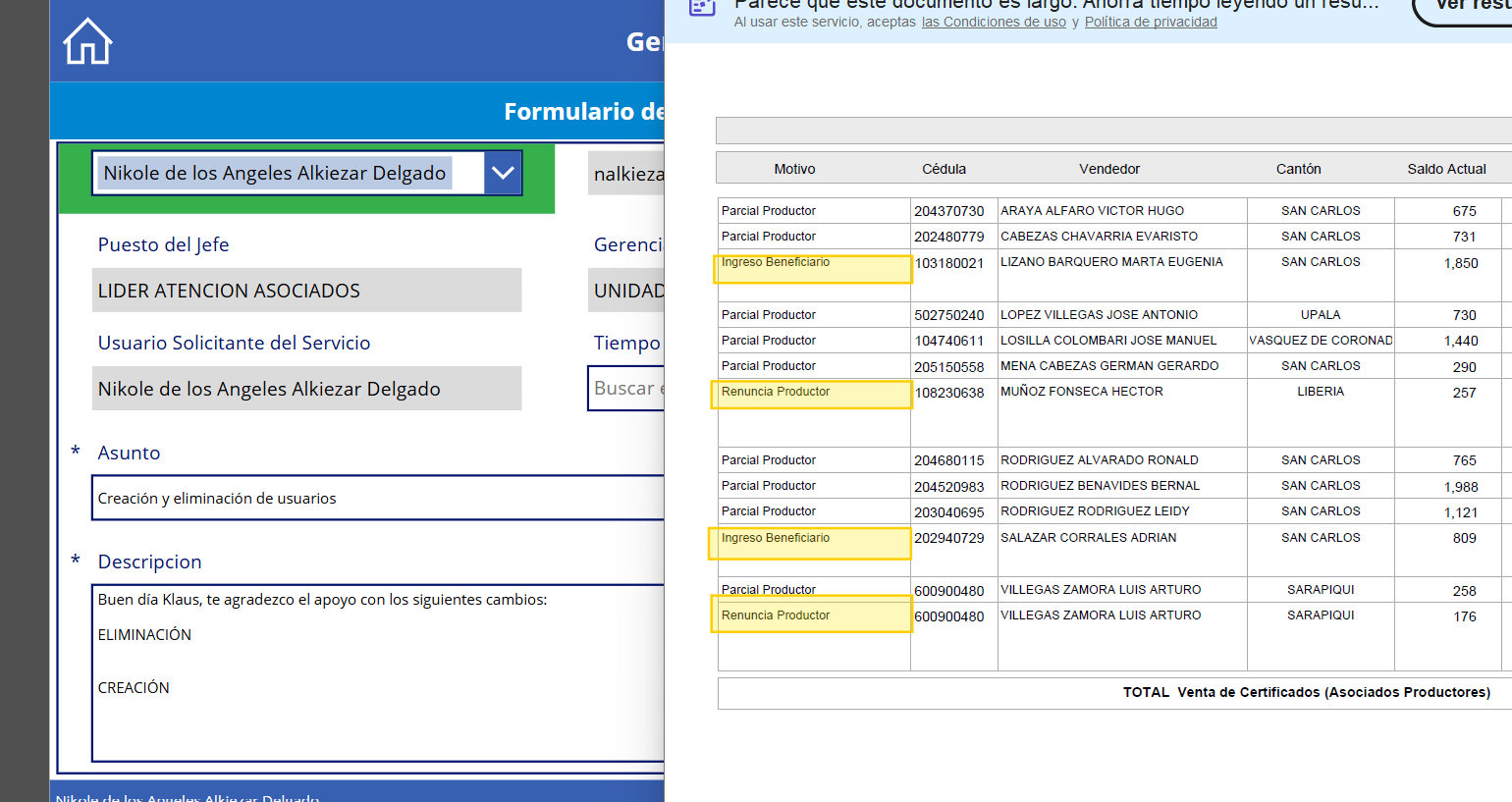Click the Asunto input field
This screenshot has height=802, width=1512.
[x=378, y=498]
